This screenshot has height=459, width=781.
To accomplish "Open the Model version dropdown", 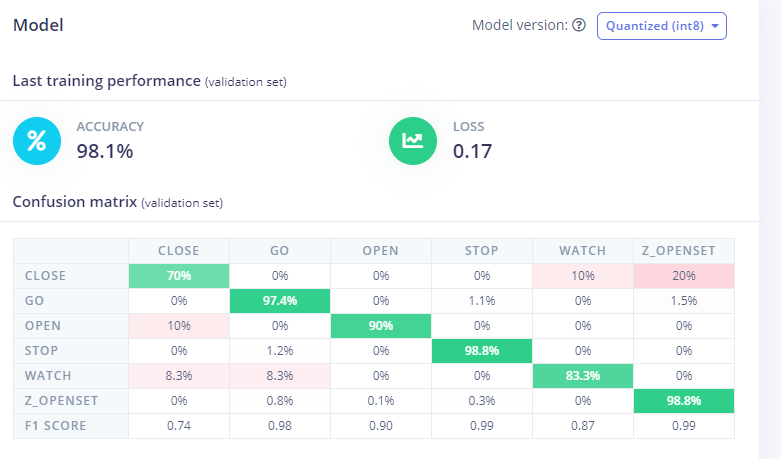I will [x=661, y=26].
